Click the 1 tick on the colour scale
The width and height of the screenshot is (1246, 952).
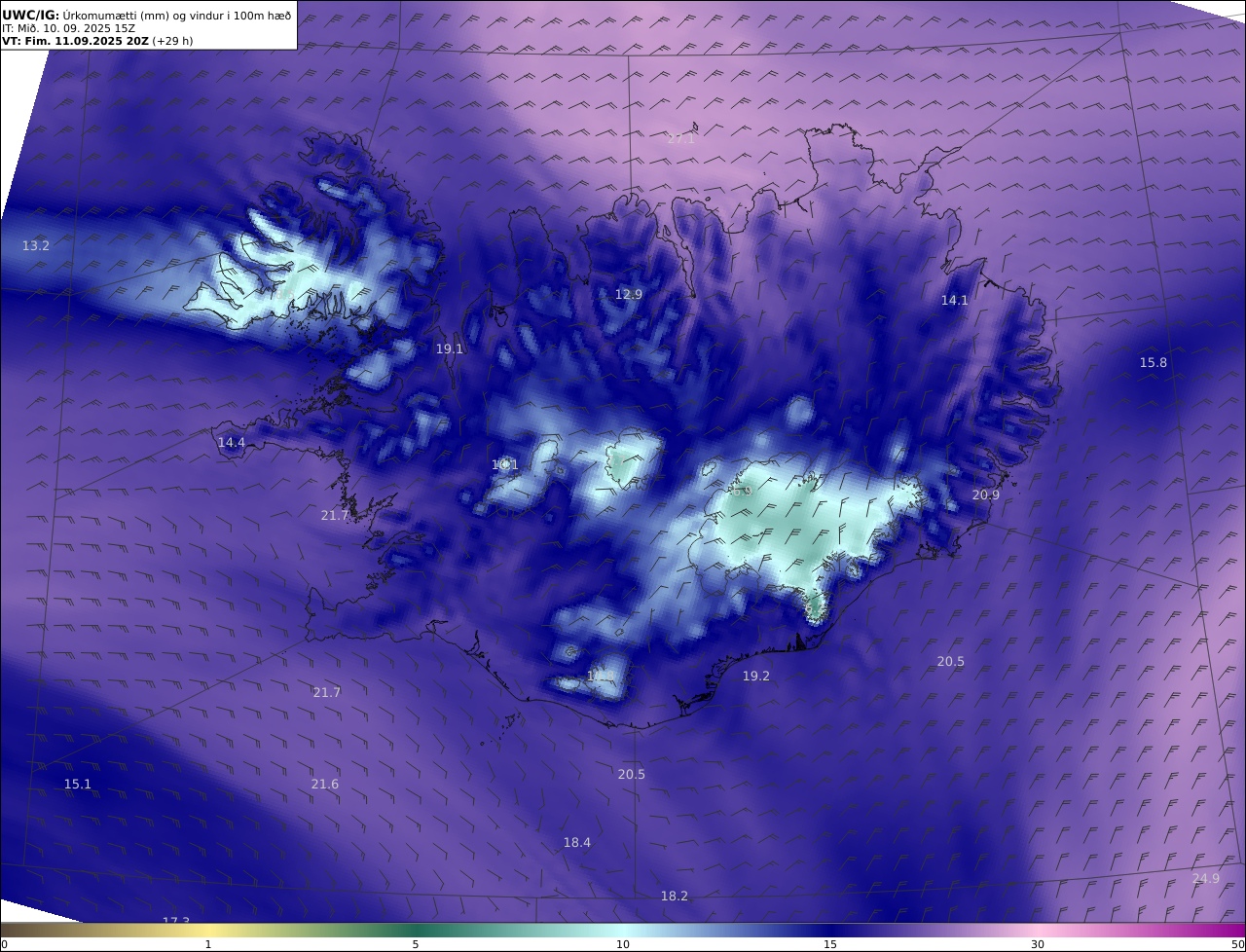pyautogui.click(x=208, y=944)
